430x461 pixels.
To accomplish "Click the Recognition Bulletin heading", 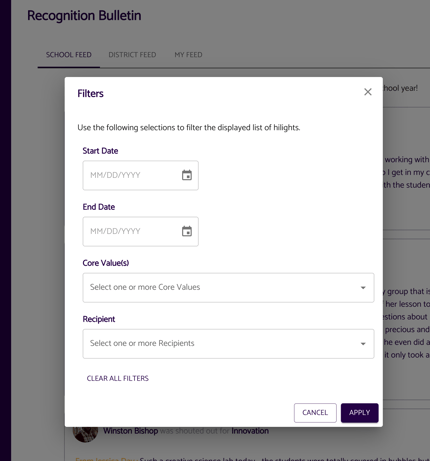I will (x=84, y=16).
